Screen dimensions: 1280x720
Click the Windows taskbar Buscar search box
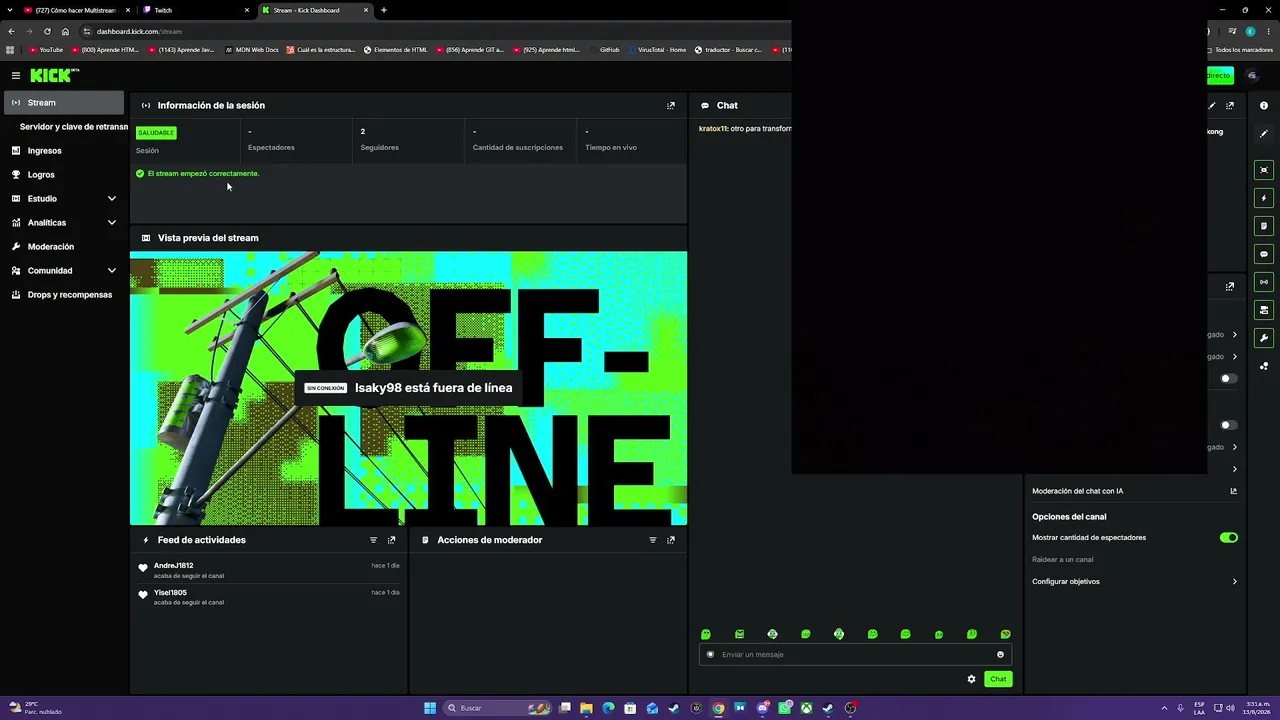[x=497, y=708]
